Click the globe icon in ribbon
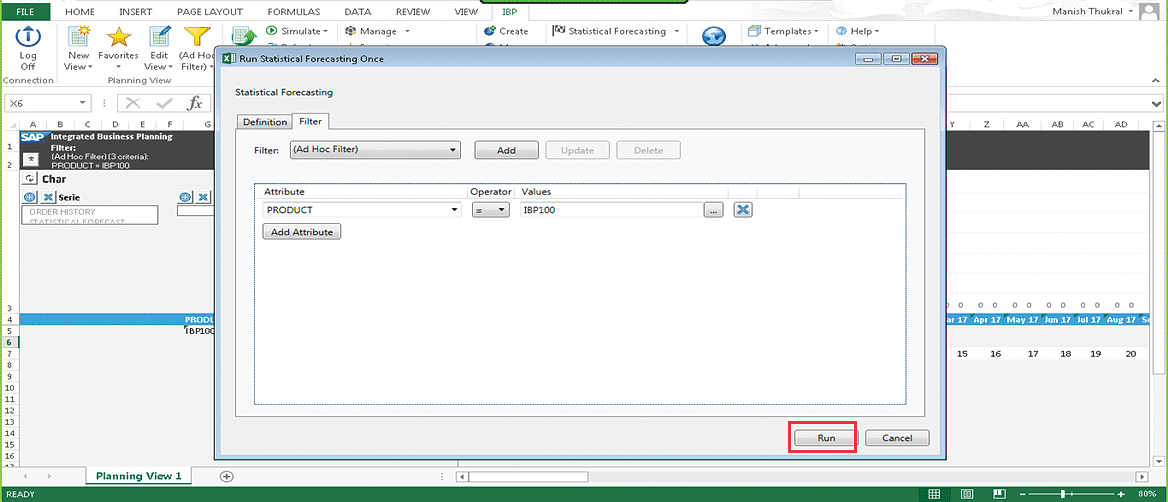The height and width of the screenshot is (502, 1168). 714,36
